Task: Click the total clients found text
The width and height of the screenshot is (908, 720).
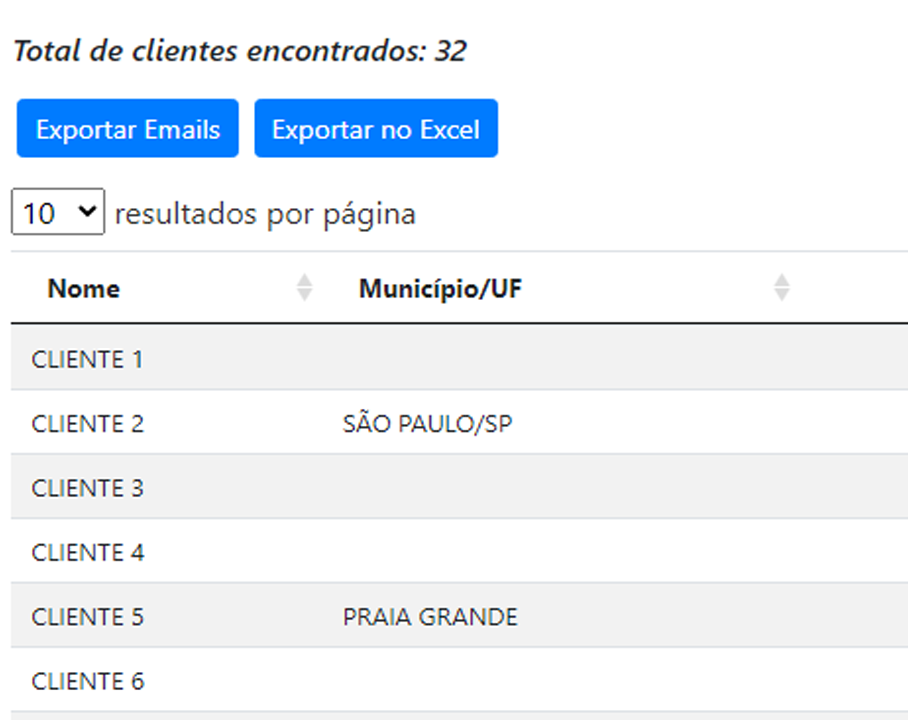Action: point(240,51)
